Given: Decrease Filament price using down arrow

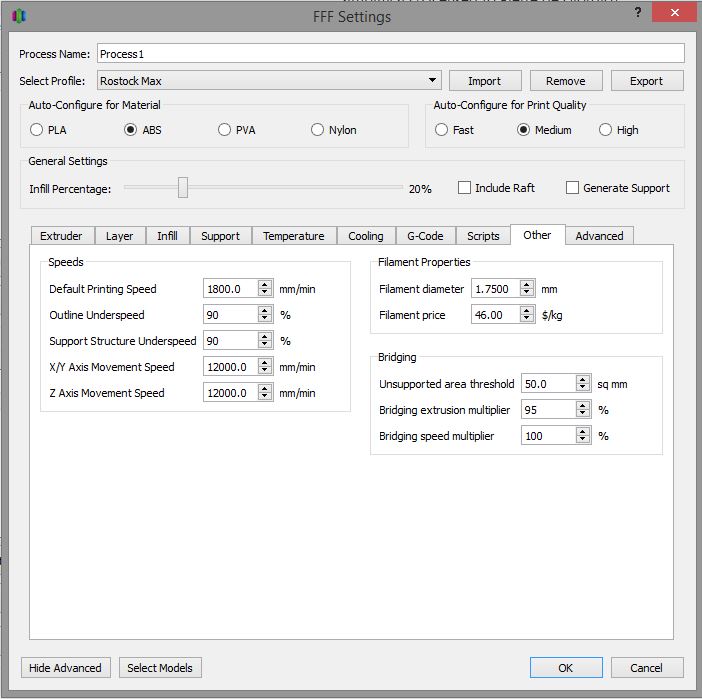Looking at the screenshot, I should coord(527,319).
